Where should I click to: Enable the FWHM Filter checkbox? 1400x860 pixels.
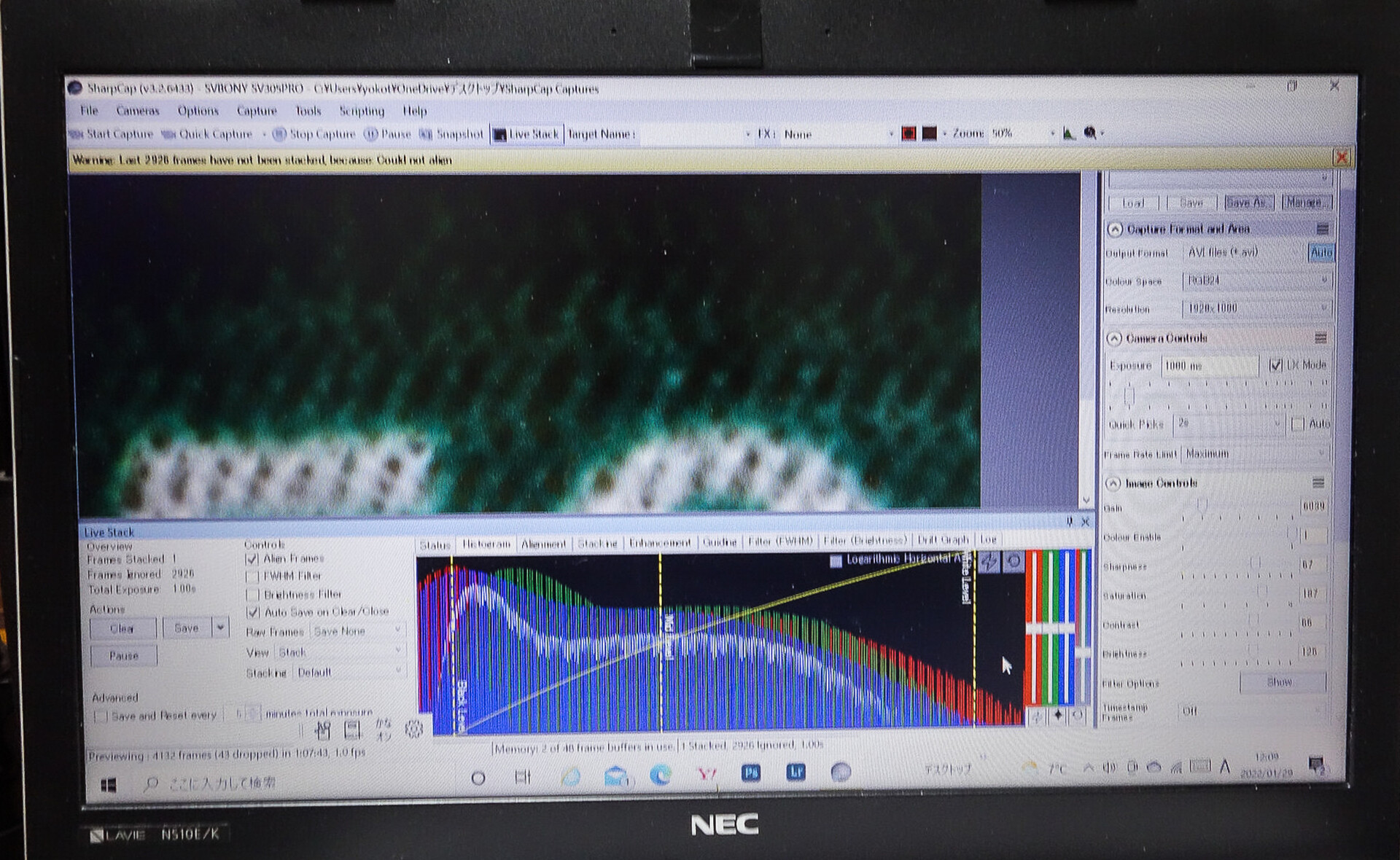pyautogui.click(x=252, y=576)
